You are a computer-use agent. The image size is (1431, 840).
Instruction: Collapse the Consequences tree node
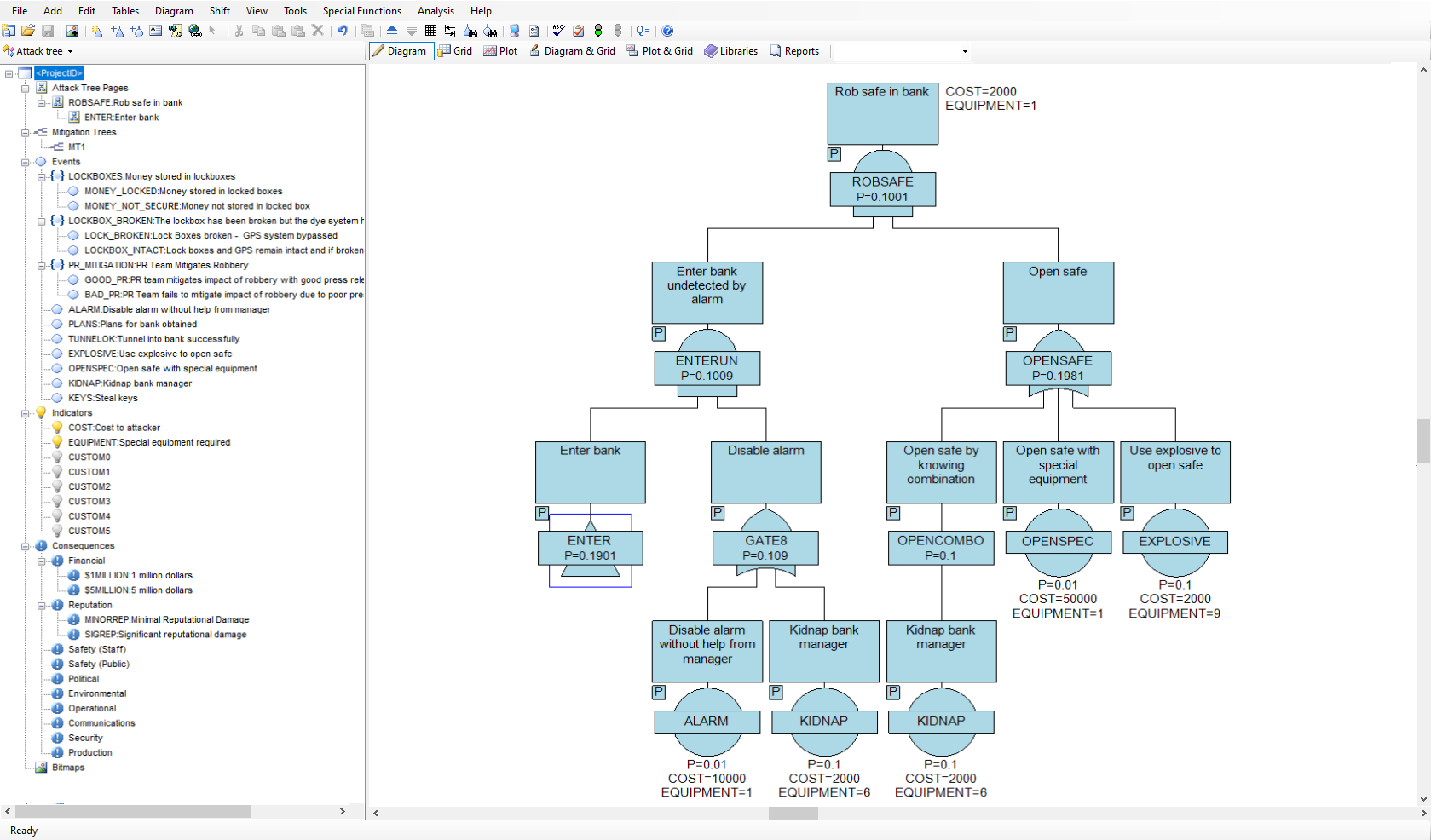tap(25, 546)
